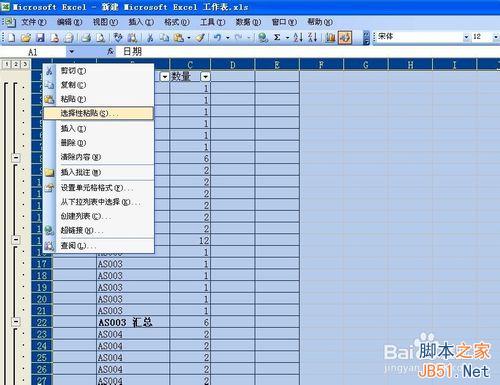
Task: Click the Research icon beside spelling
Action: (132, 38)
